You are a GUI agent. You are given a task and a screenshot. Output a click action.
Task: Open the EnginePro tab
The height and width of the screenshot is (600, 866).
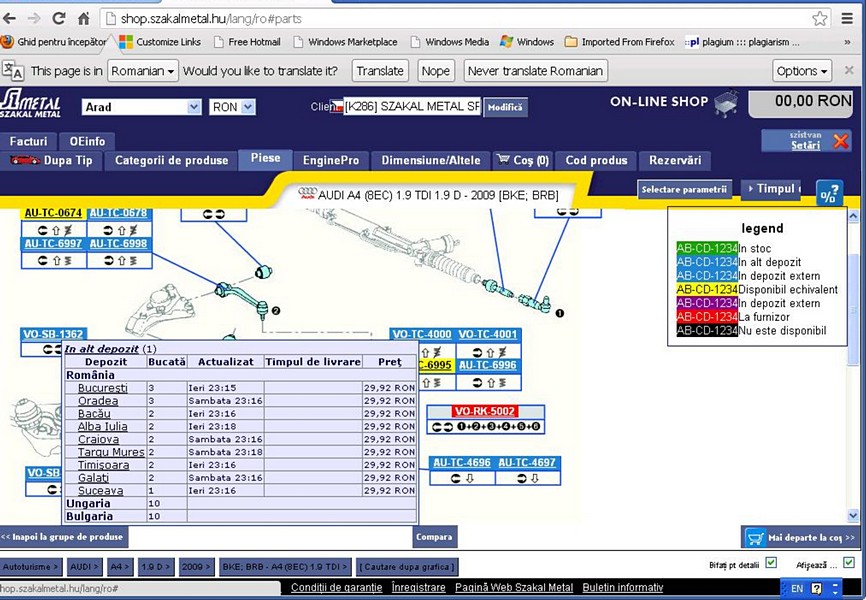[331, 160]
